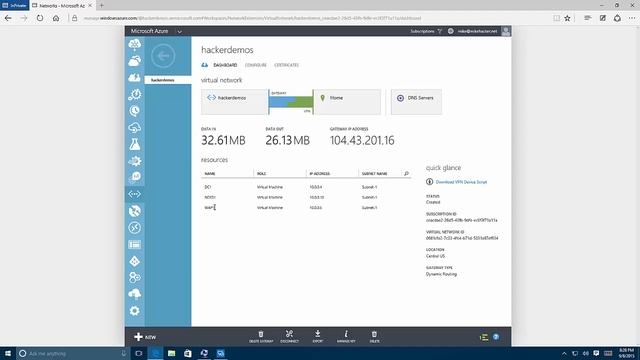This screenshot has width=640, height=360.
Task: Open a new browser tab
Action: pos(101,5)
